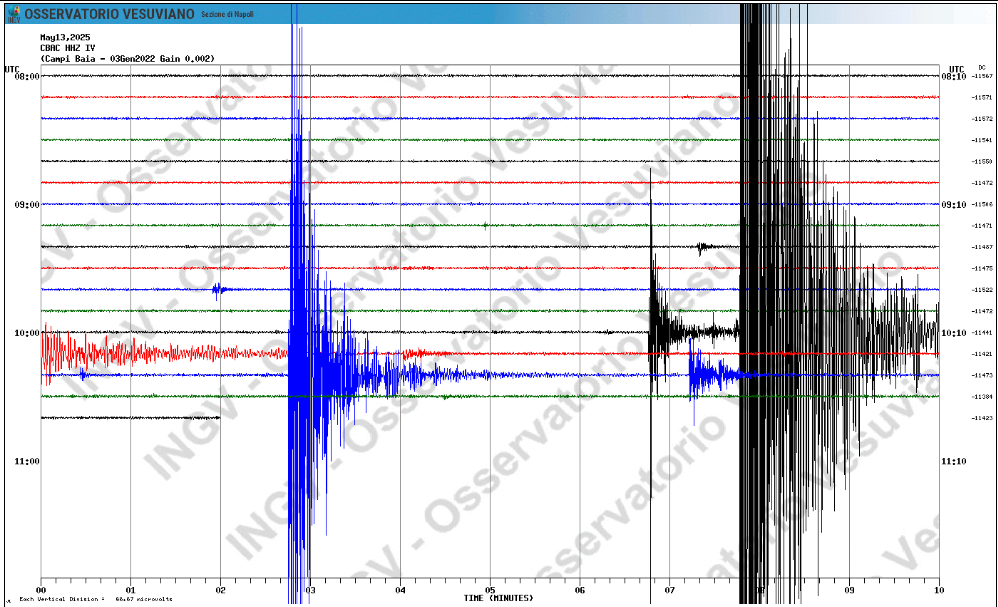
Task: Click '(Campi Baia - 03Gen2022 Gain 0.002)' line
Action: click(x=127, y=59)
